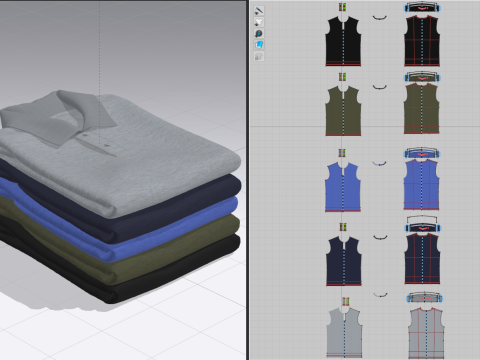Select the black collar pattern piece
Screen dimensions: 480x360
[422, 7]
